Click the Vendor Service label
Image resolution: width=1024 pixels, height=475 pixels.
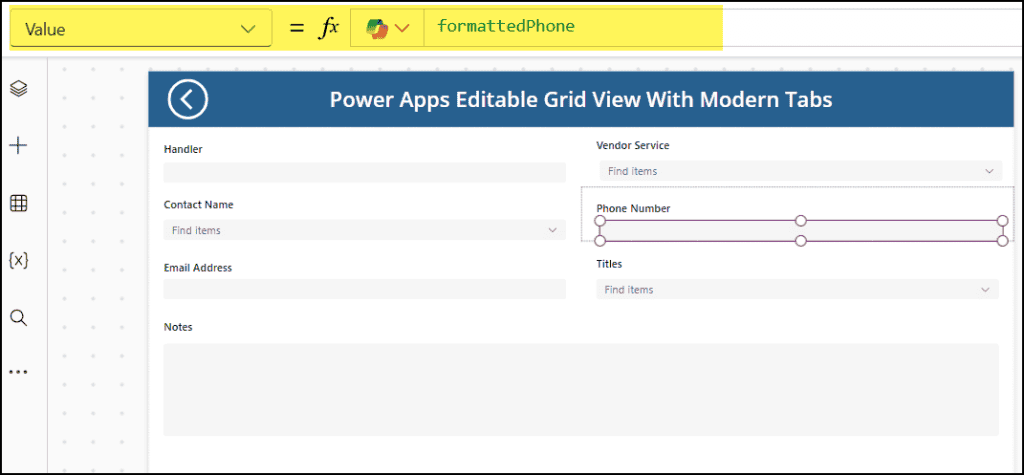[633, 145]
